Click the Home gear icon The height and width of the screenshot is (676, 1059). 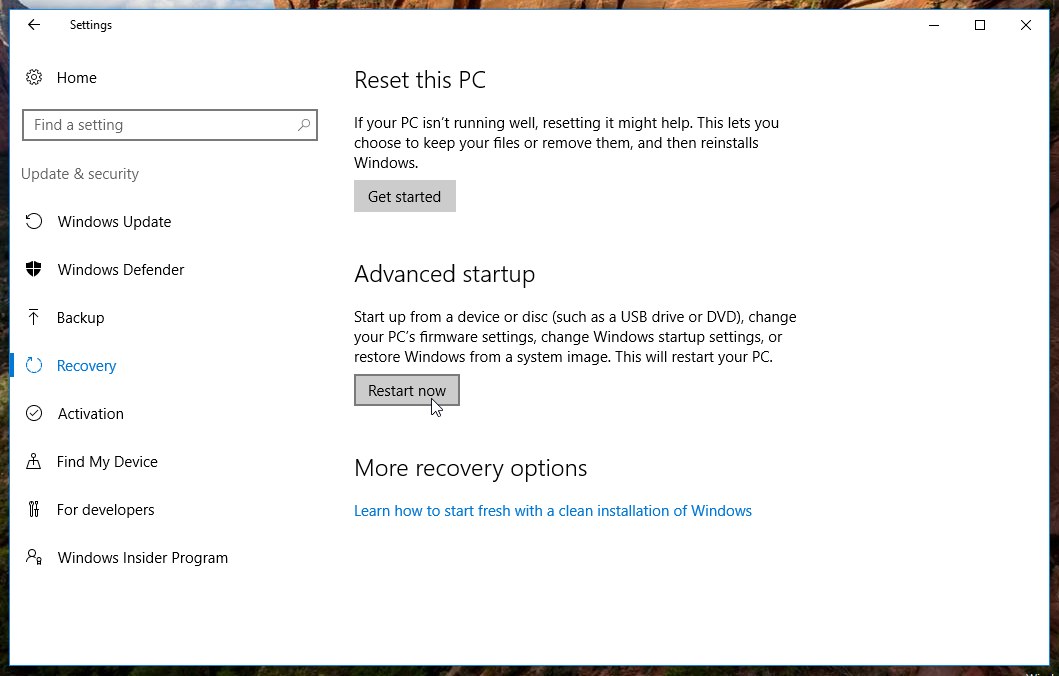pos(34,78)
